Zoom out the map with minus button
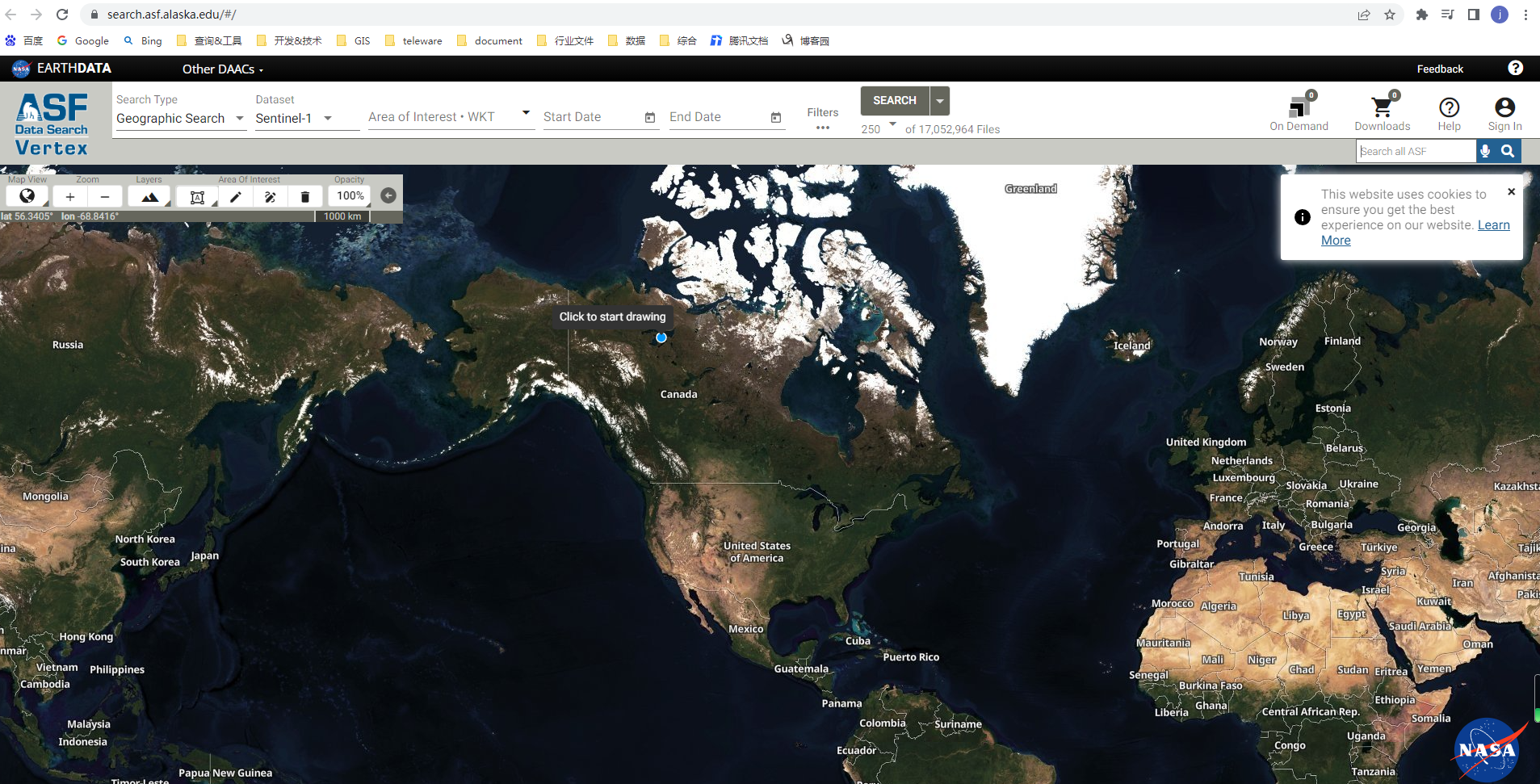This screenshot has width=1540, height=784. [105, 196]
